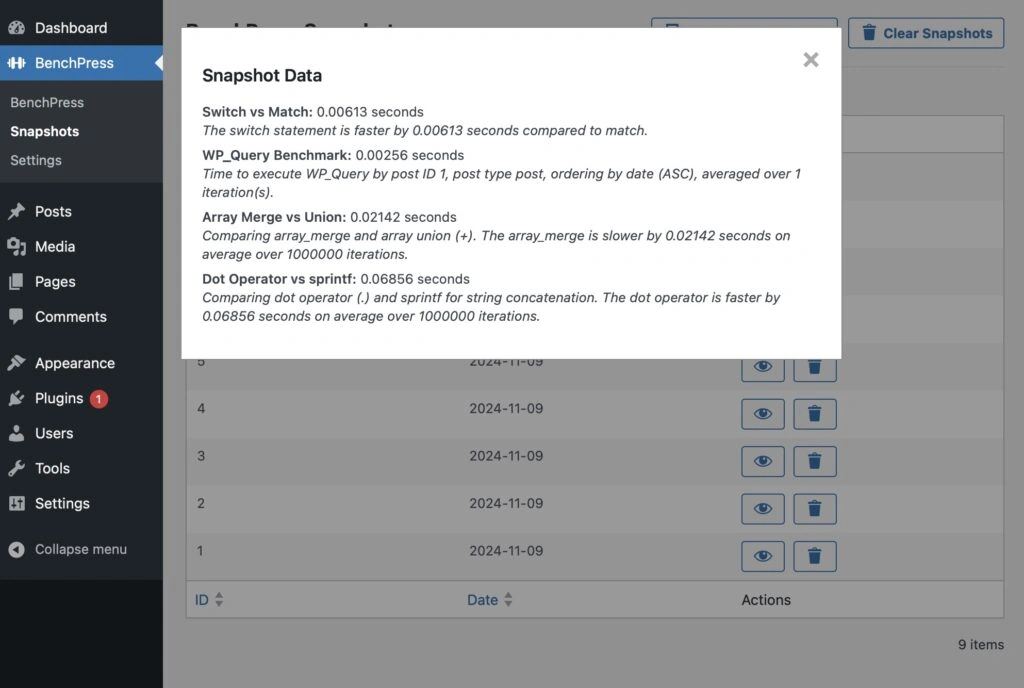Sort table by ID column arrows
The height and width of the screenshot is (688, 1024).
coord(219,599)
